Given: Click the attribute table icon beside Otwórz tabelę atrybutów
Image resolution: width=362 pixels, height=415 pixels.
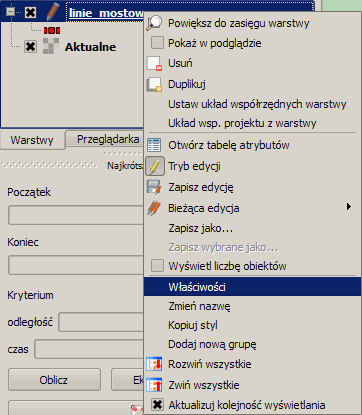Looking at the screenshot, I should click(x=154, y=145).
